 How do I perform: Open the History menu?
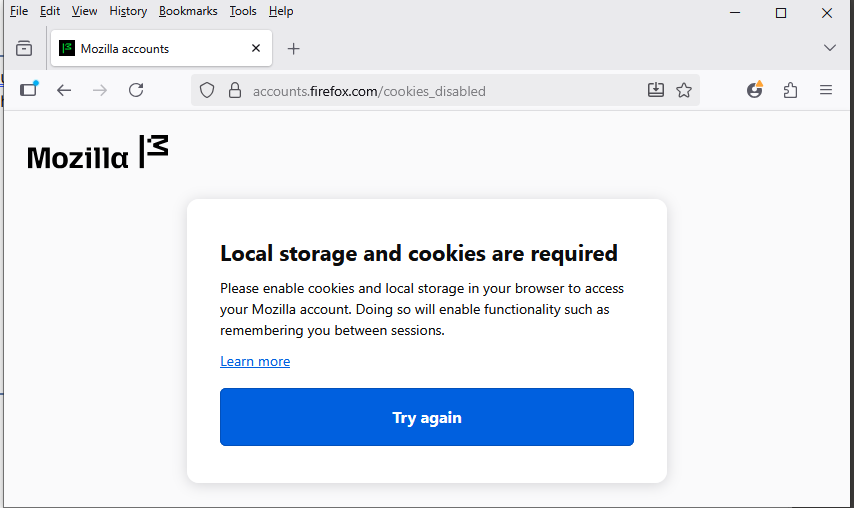point(128,11)
